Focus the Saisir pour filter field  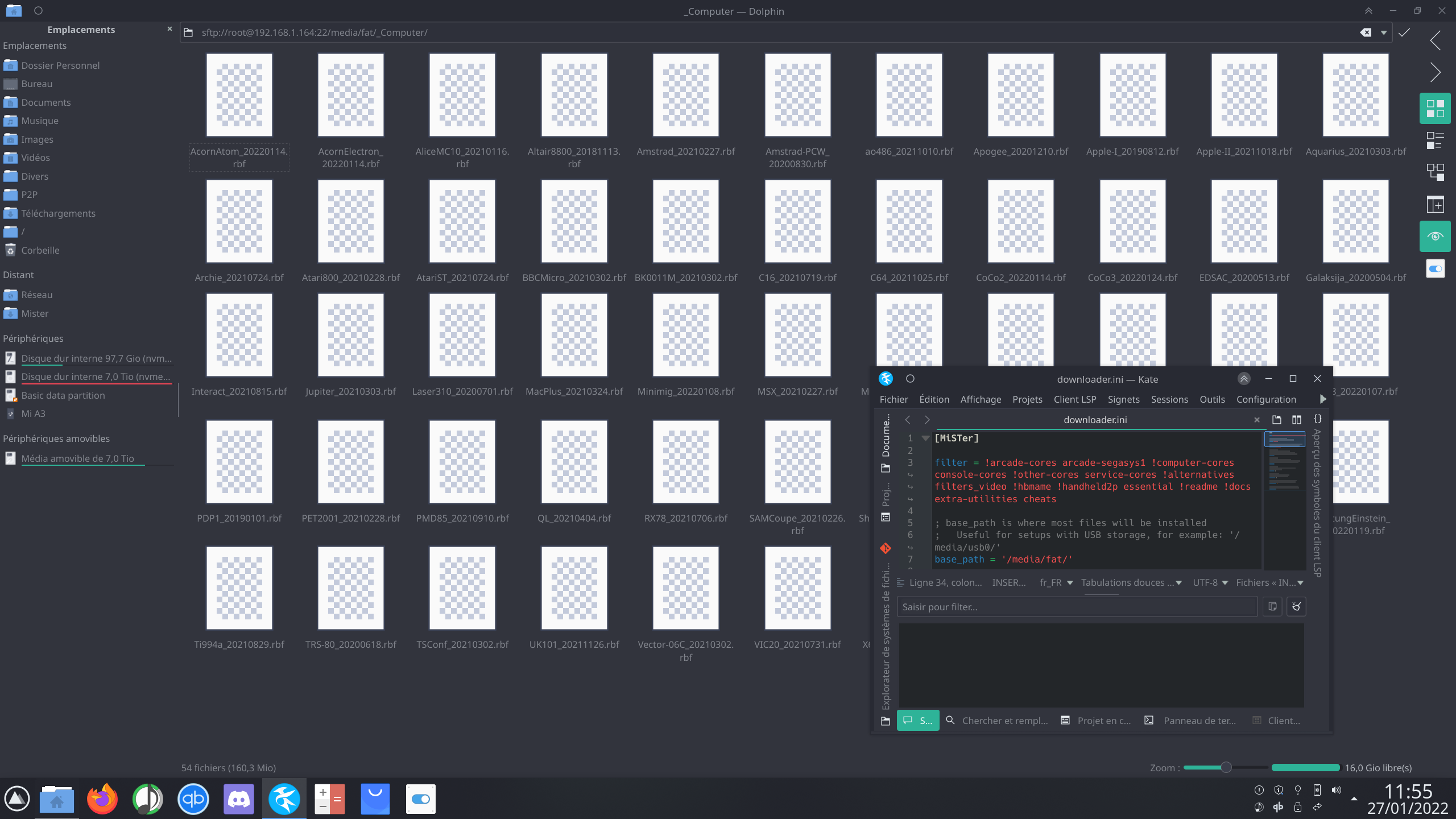(1077, 607)
